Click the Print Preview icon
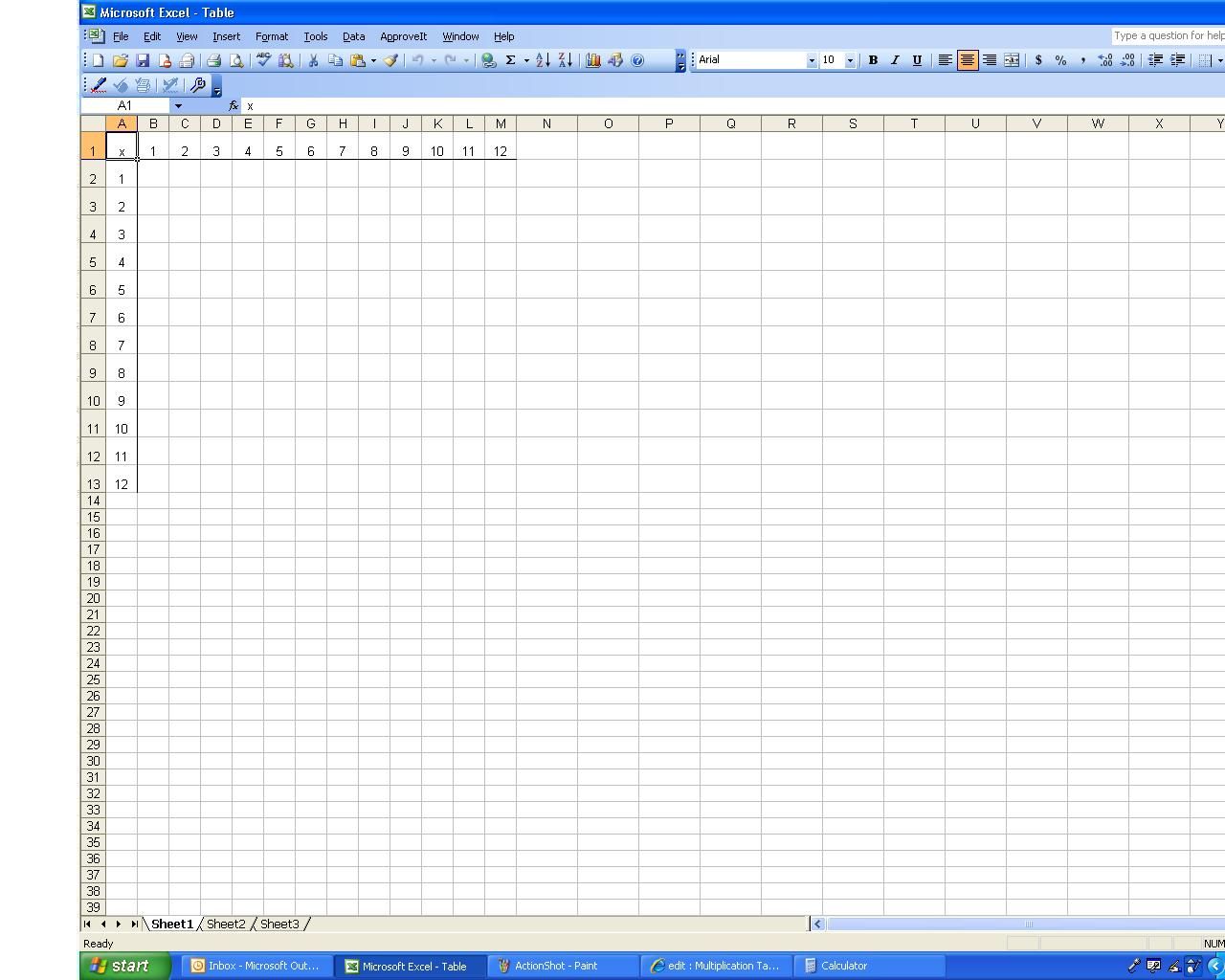This screenshot has width=1225, height=980. (x=236, y=59)
